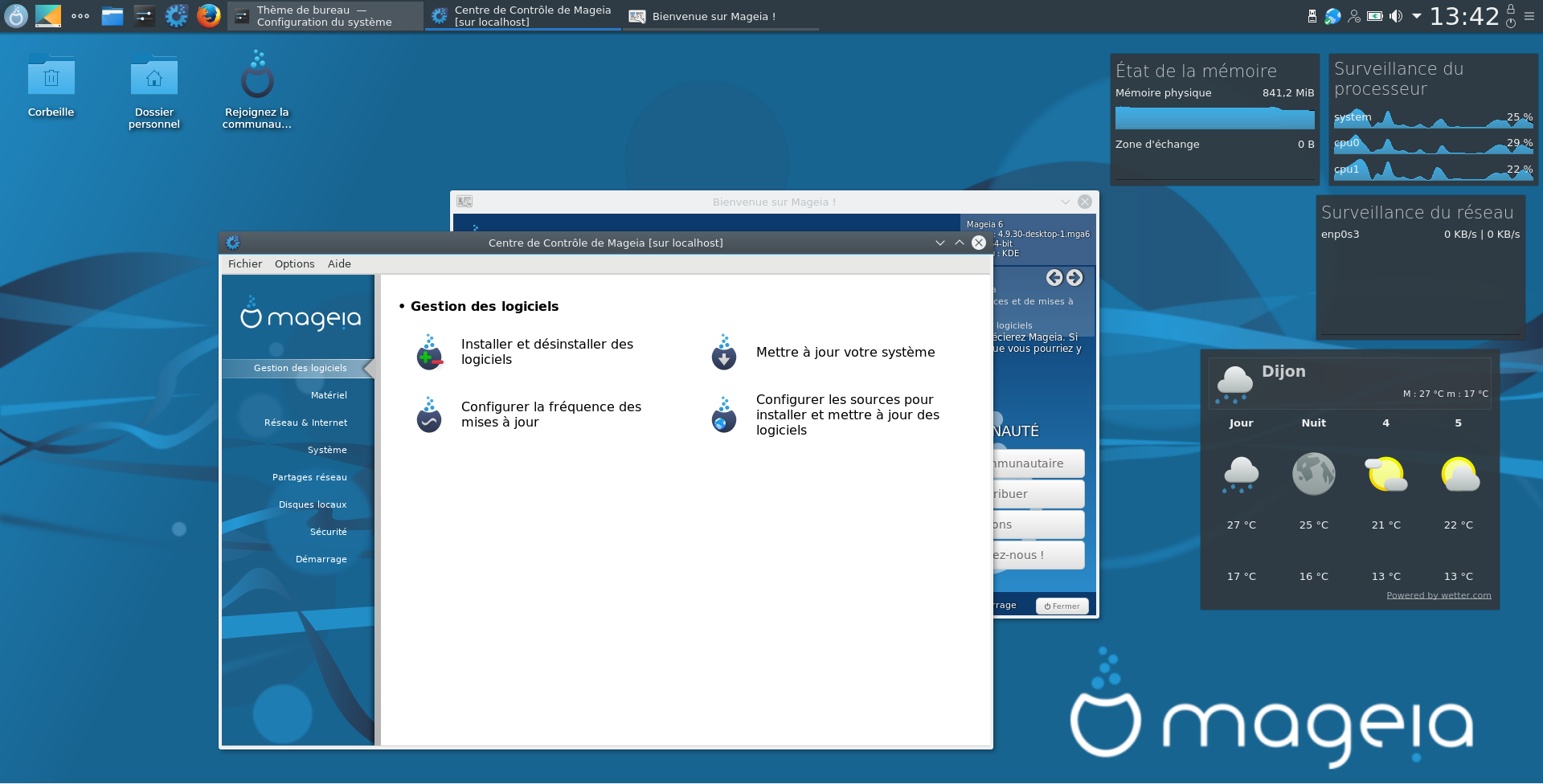Open the three-dots activities pager icon
The width and height of the screenshot is (1543, 784).
[x=80, y=16]
